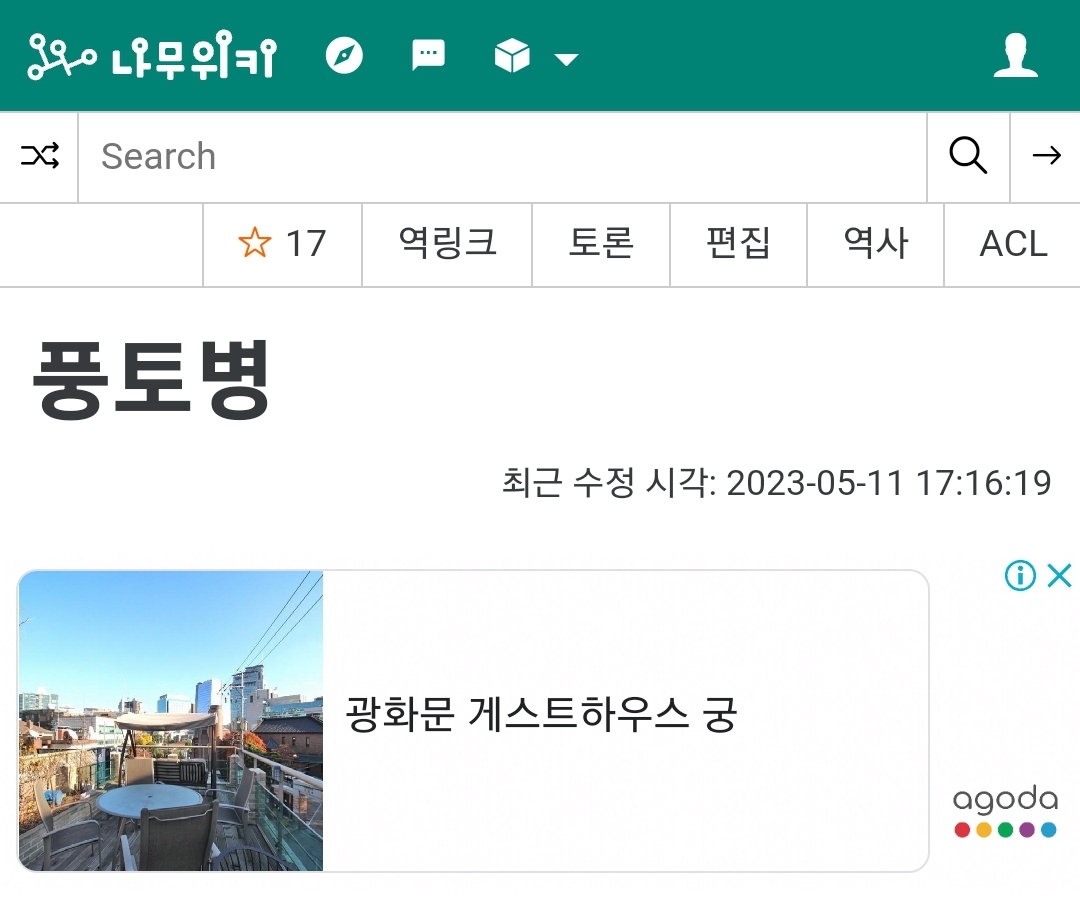Open the ad info icon

tap(1020, 575)
